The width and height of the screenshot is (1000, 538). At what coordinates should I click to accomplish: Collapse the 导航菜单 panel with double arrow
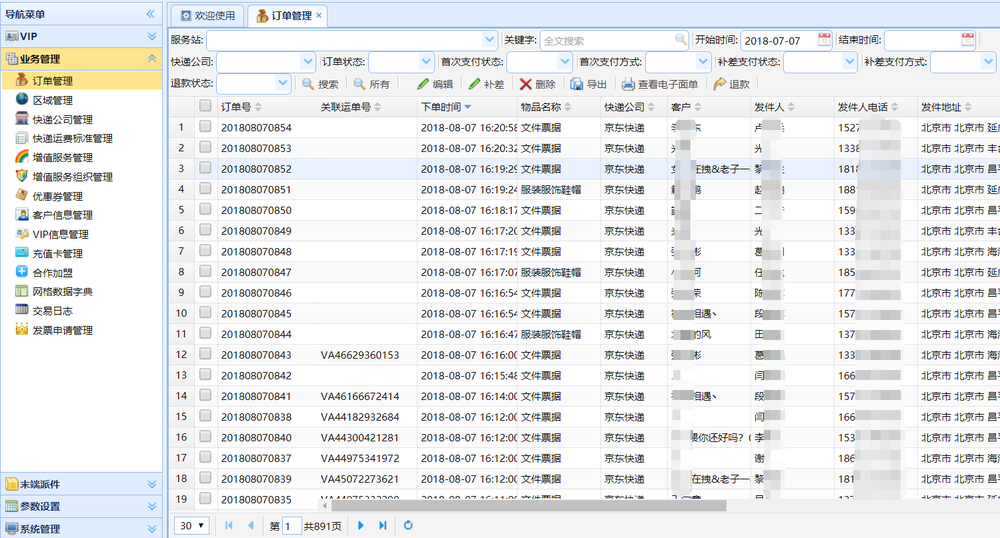click(151, 14)
